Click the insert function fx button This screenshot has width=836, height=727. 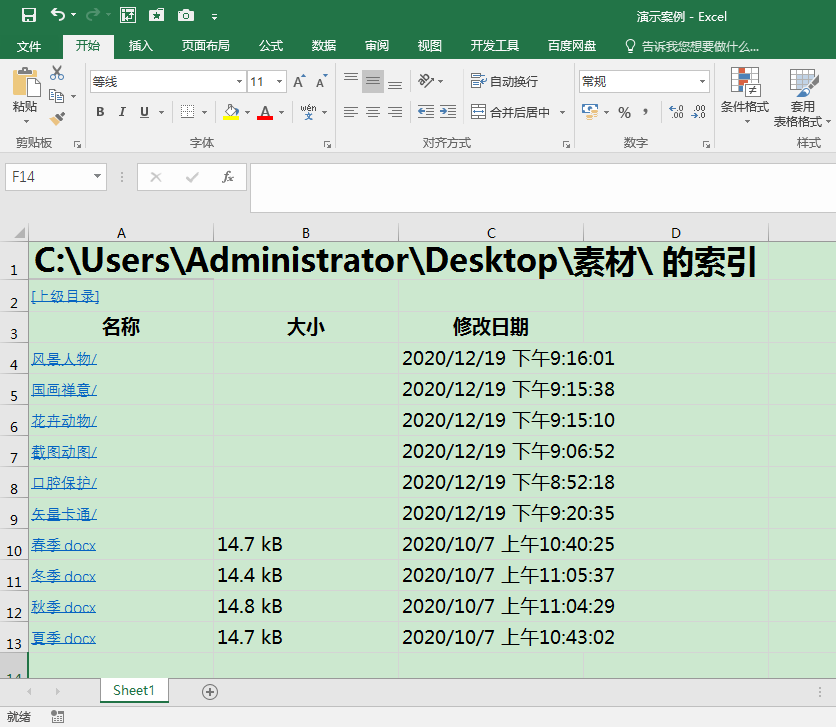pyautogui.click(x=228, y=176)
